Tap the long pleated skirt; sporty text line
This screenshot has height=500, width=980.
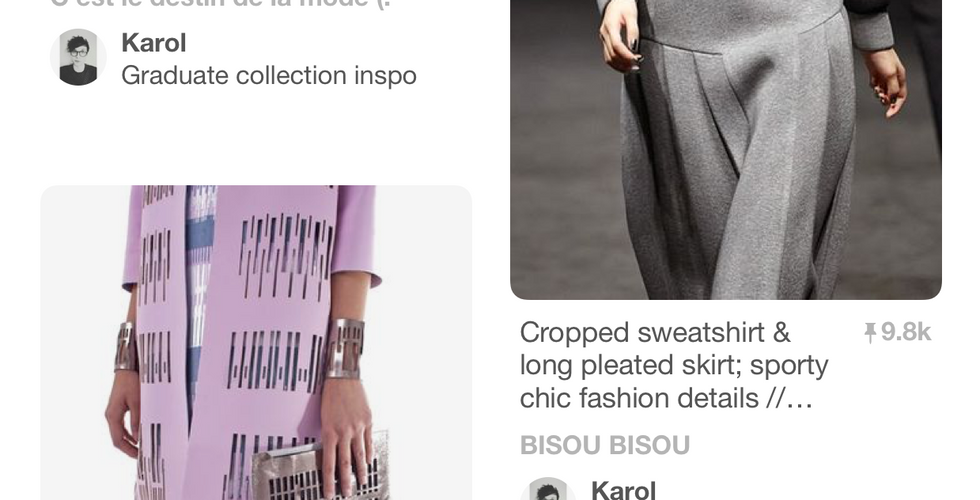point(674,366)
